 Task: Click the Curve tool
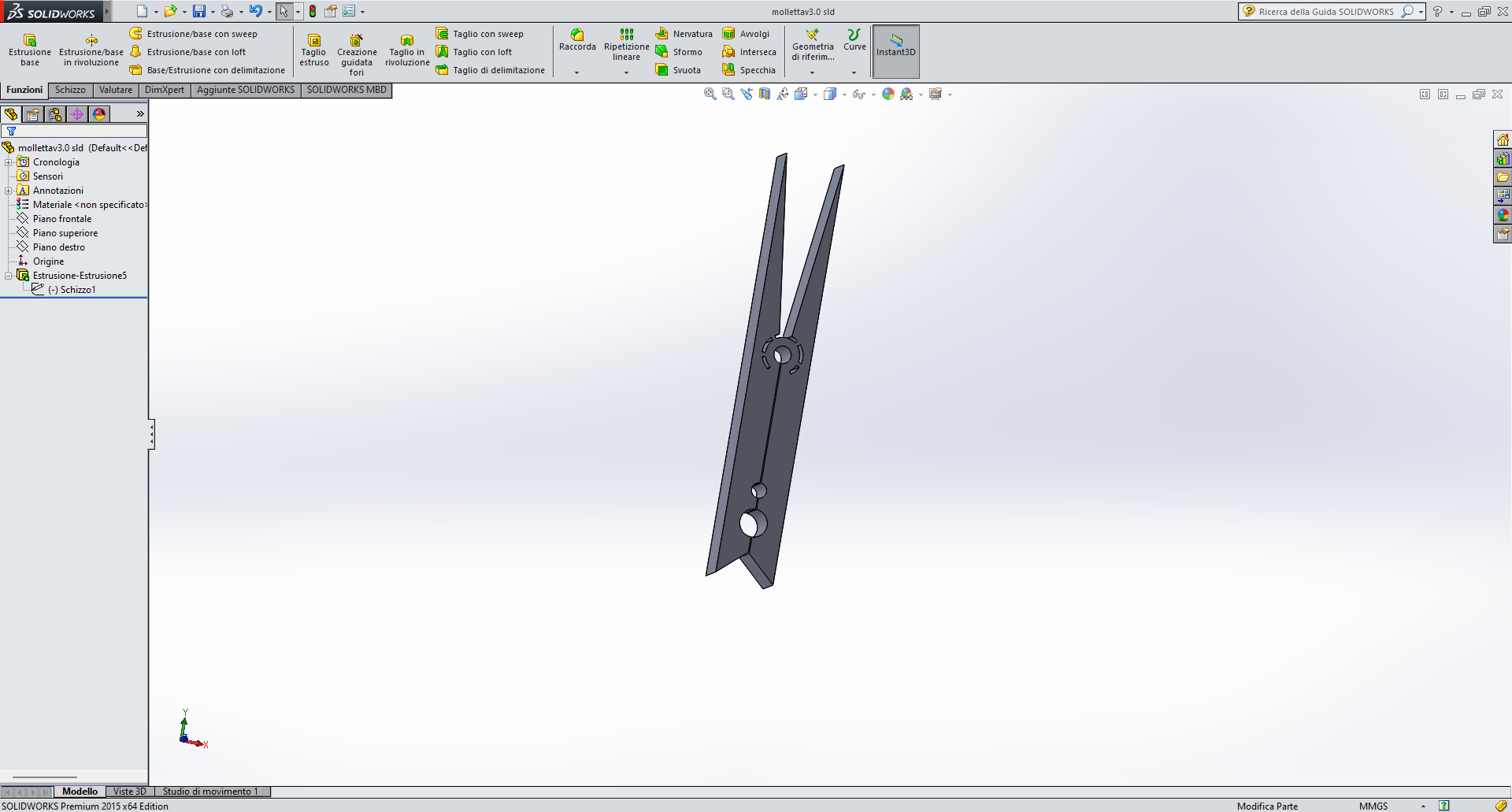pyautogui.click(x=854, y=40)
